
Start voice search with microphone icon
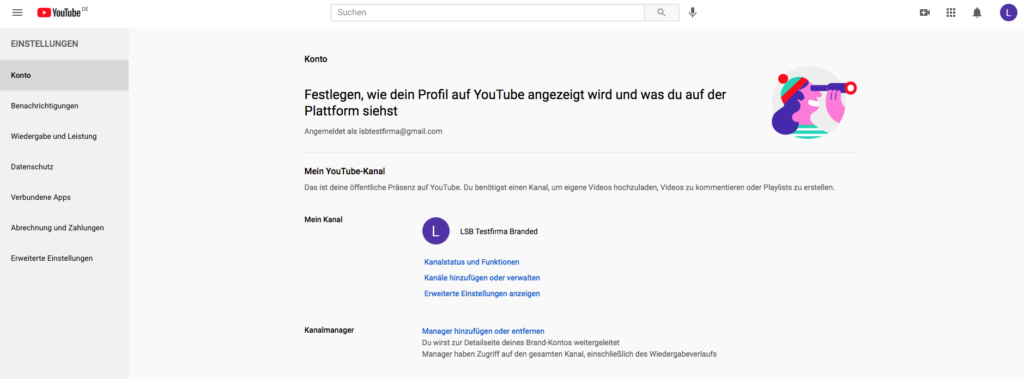pyautogui.click(x=692, y=12)
